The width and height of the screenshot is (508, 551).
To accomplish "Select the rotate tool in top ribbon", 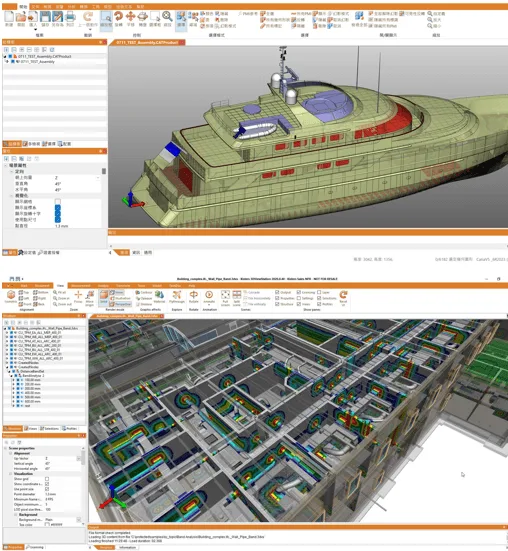I will (x=118, y=16).
